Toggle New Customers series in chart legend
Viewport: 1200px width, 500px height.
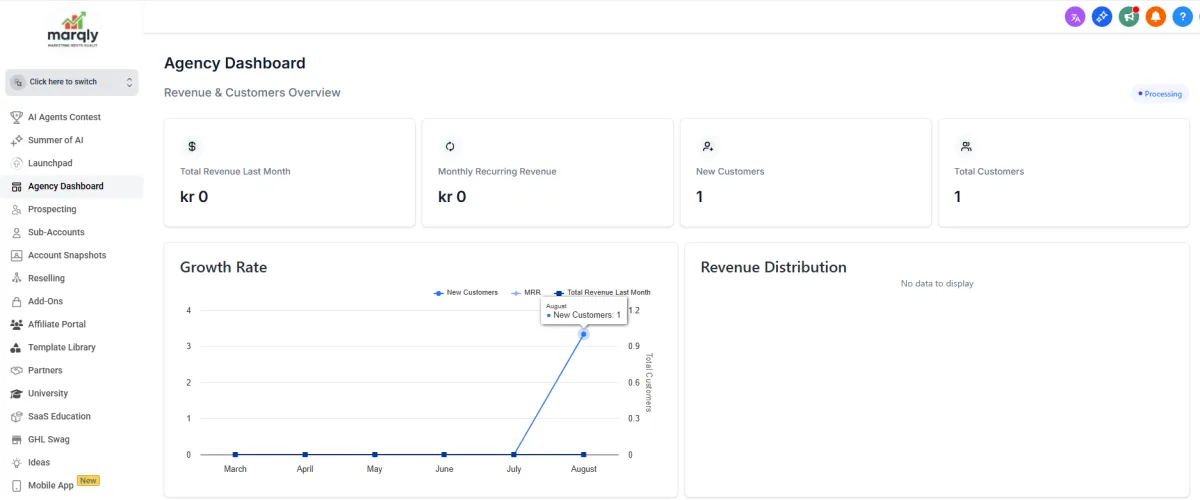pyautogui.click(x=466, y=292)
